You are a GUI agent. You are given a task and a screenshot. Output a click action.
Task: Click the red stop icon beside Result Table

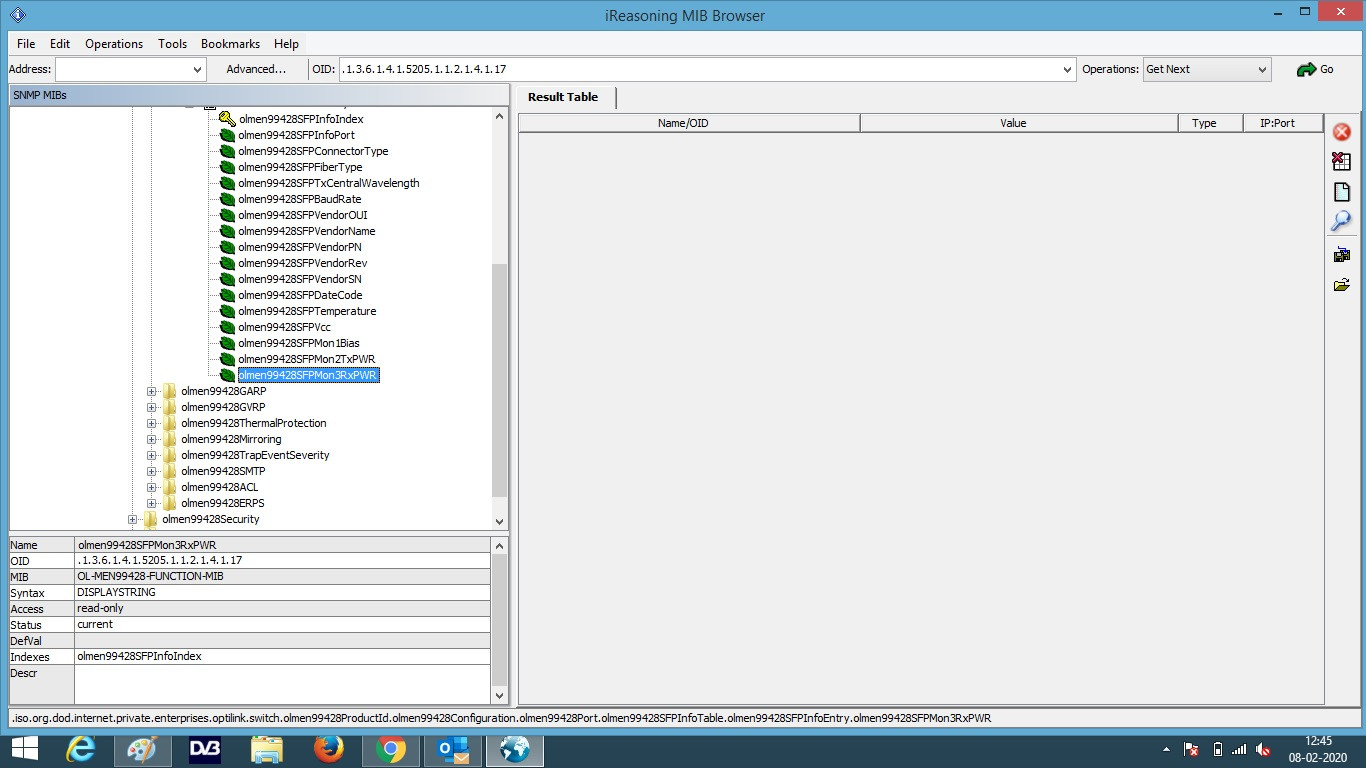[1342, 132]
